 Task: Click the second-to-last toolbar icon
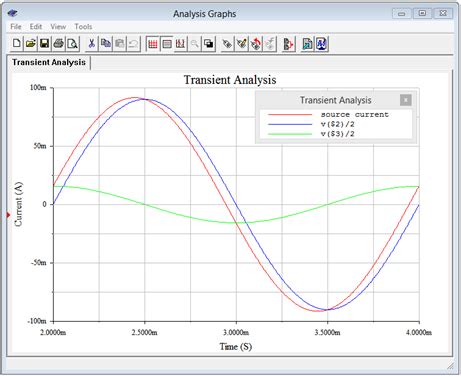click(307, 44)
